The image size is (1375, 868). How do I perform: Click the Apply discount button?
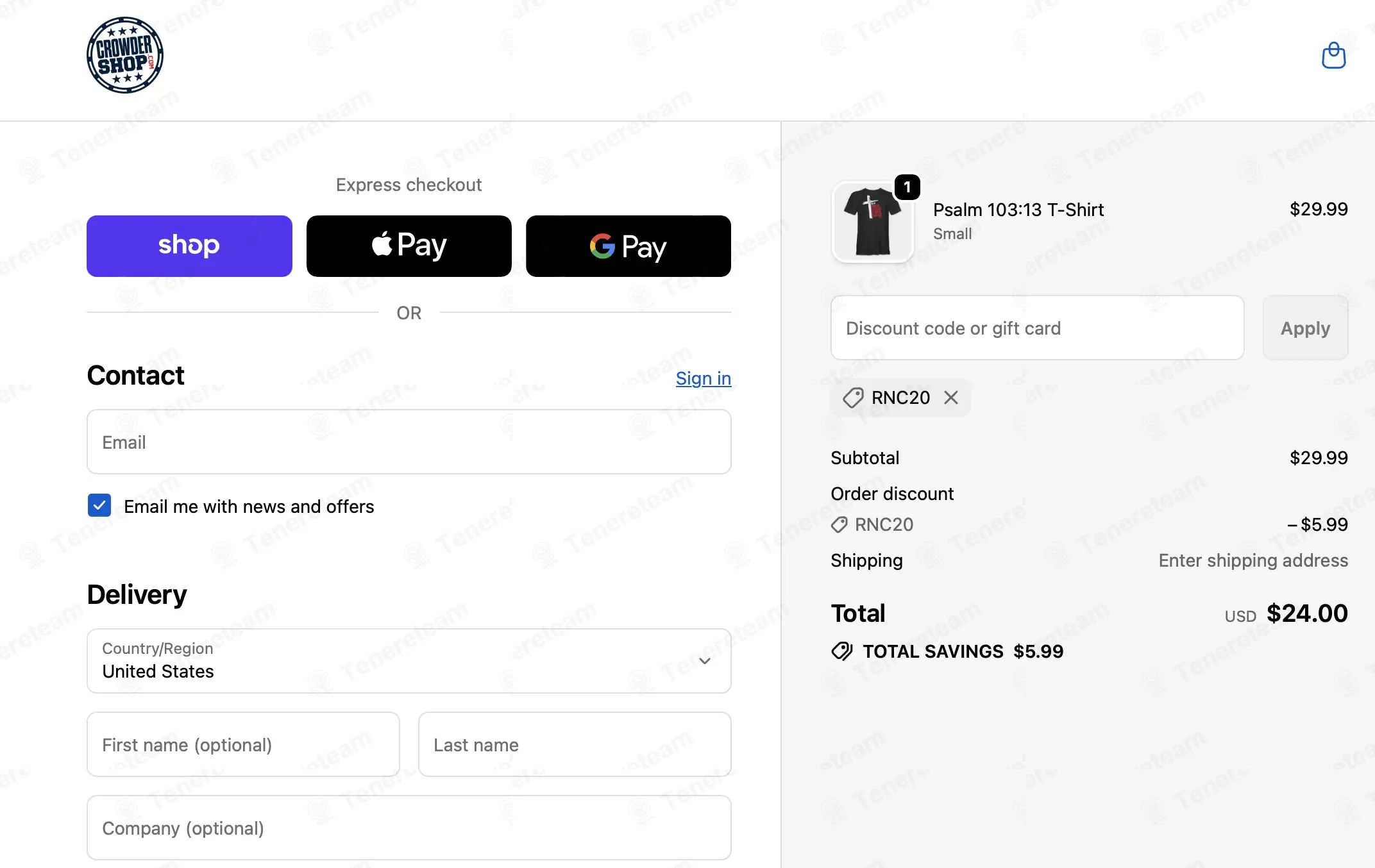pyautogui.click(x=1305, y=328)
